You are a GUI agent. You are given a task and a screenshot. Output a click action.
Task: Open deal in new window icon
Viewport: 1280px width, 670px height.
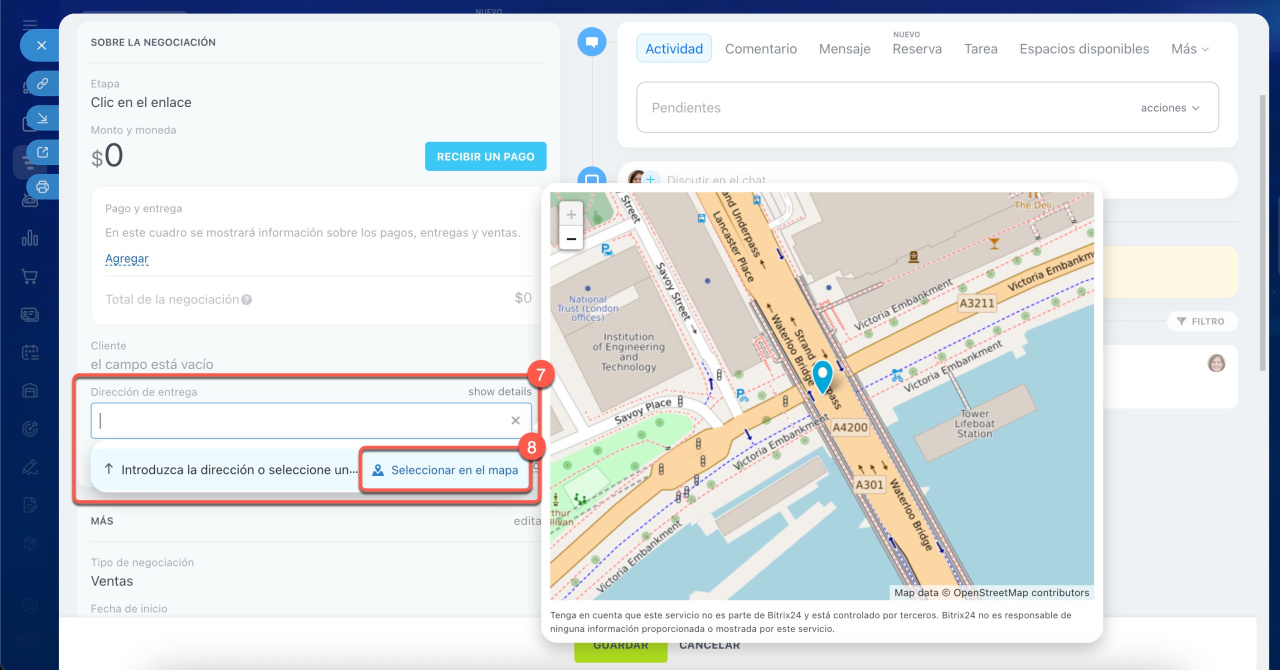[x=43, y=152]
